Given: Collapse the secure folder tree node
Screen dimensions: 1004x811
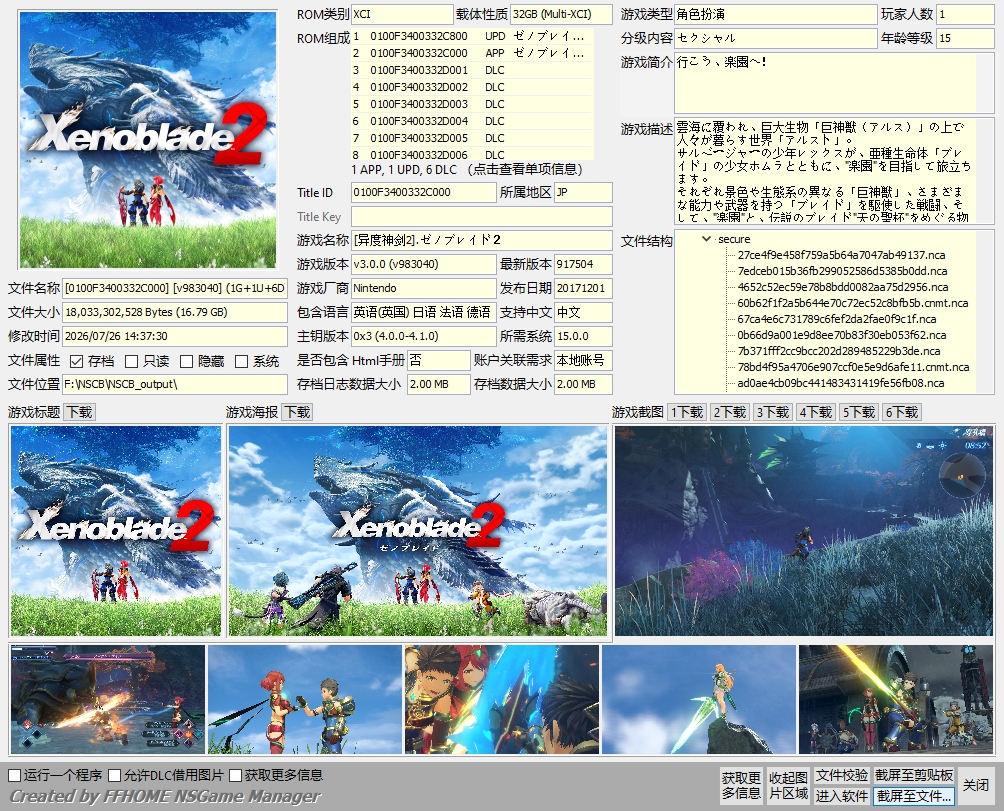Looking at the screenshot, I should (x=706, y=239).
